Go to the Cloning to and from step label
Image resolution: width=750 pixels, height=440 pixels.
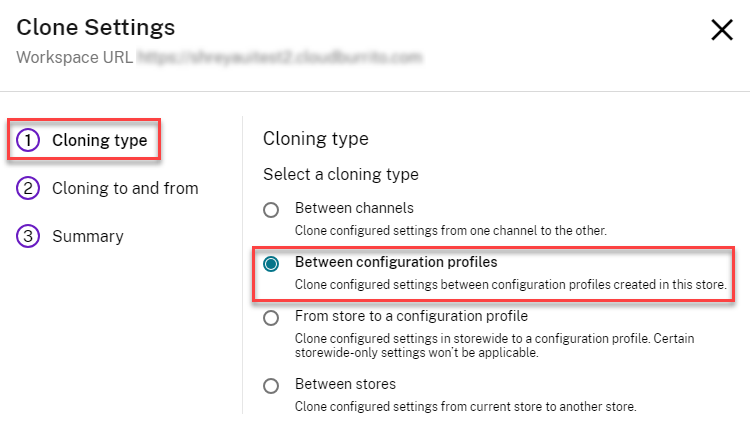click(125, 188)
